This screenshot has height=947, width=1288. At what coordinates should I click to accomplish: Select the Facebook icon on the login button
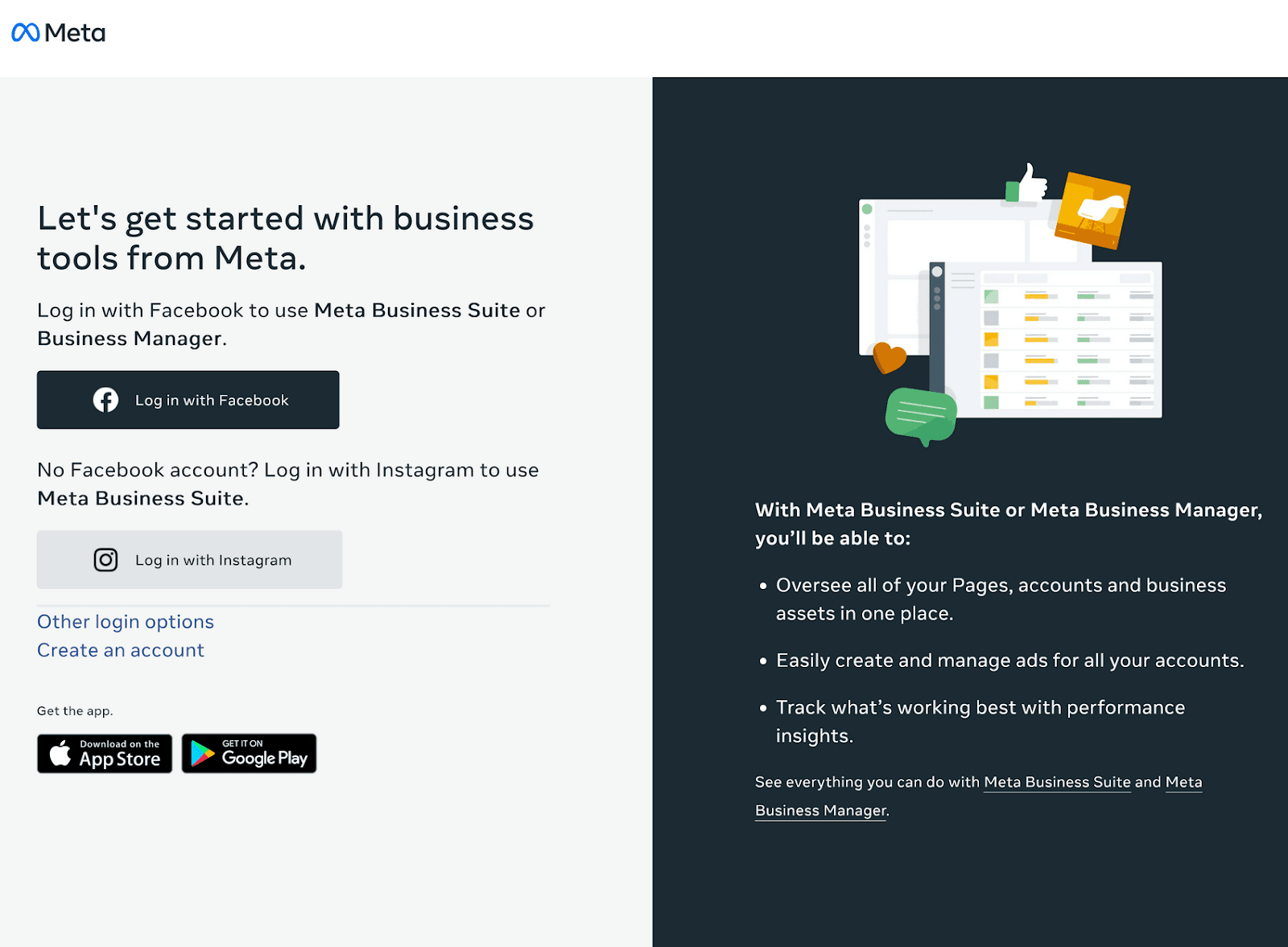point(105,399)
